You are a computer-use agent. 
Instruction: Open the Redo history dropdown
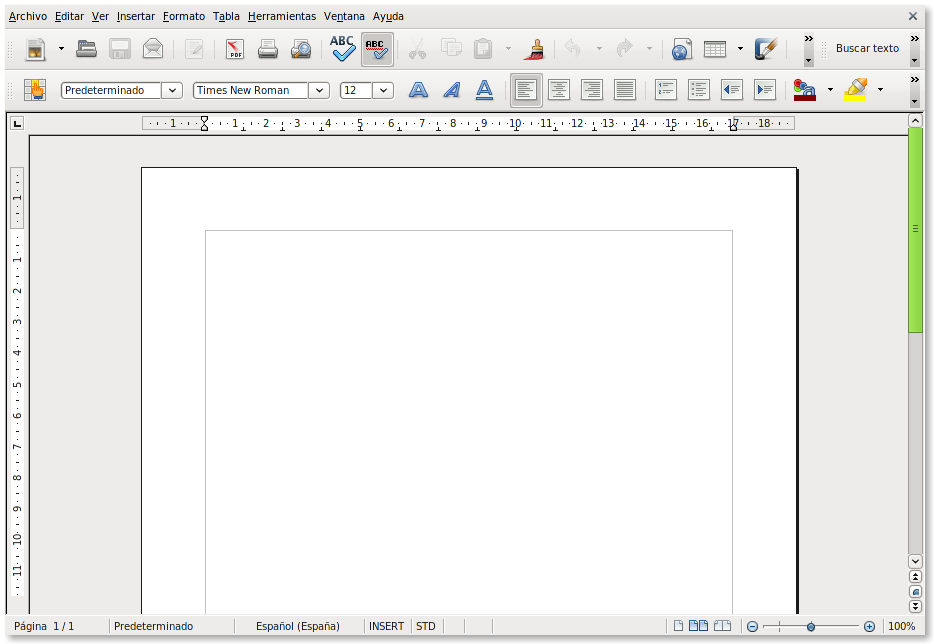649,49
